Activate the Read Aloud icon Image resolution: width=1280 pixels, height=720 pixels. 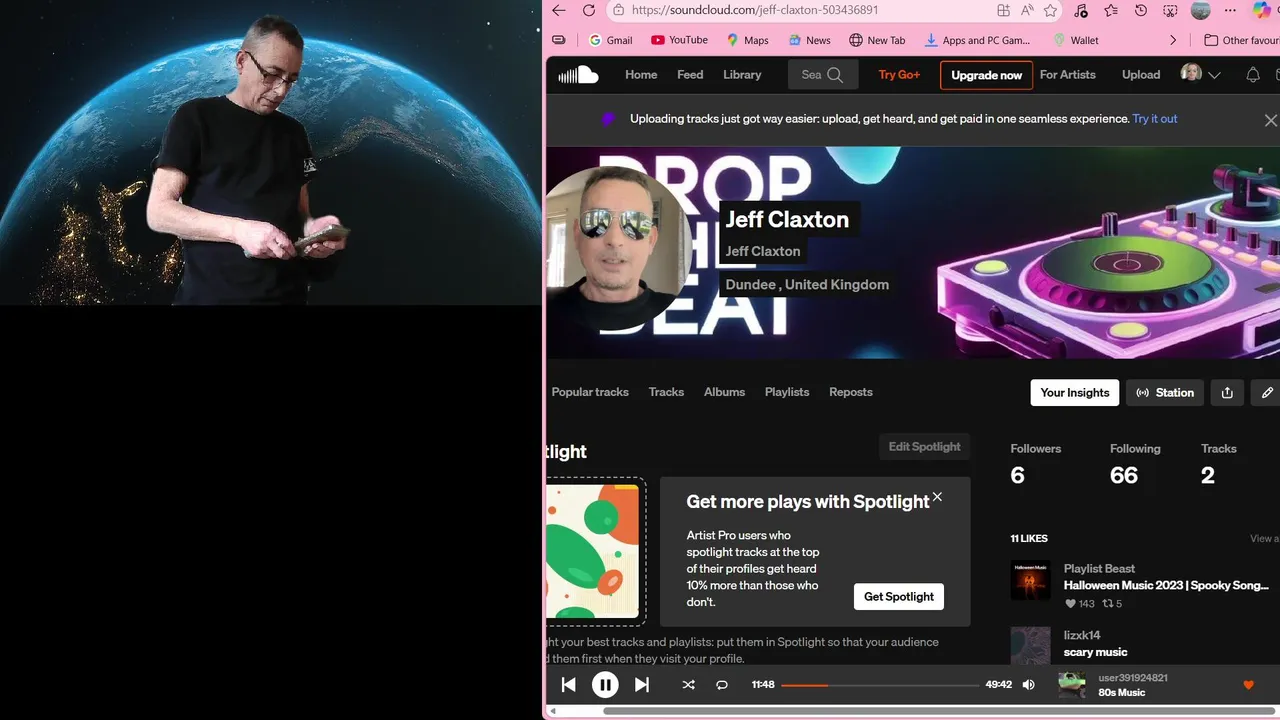1027,10
